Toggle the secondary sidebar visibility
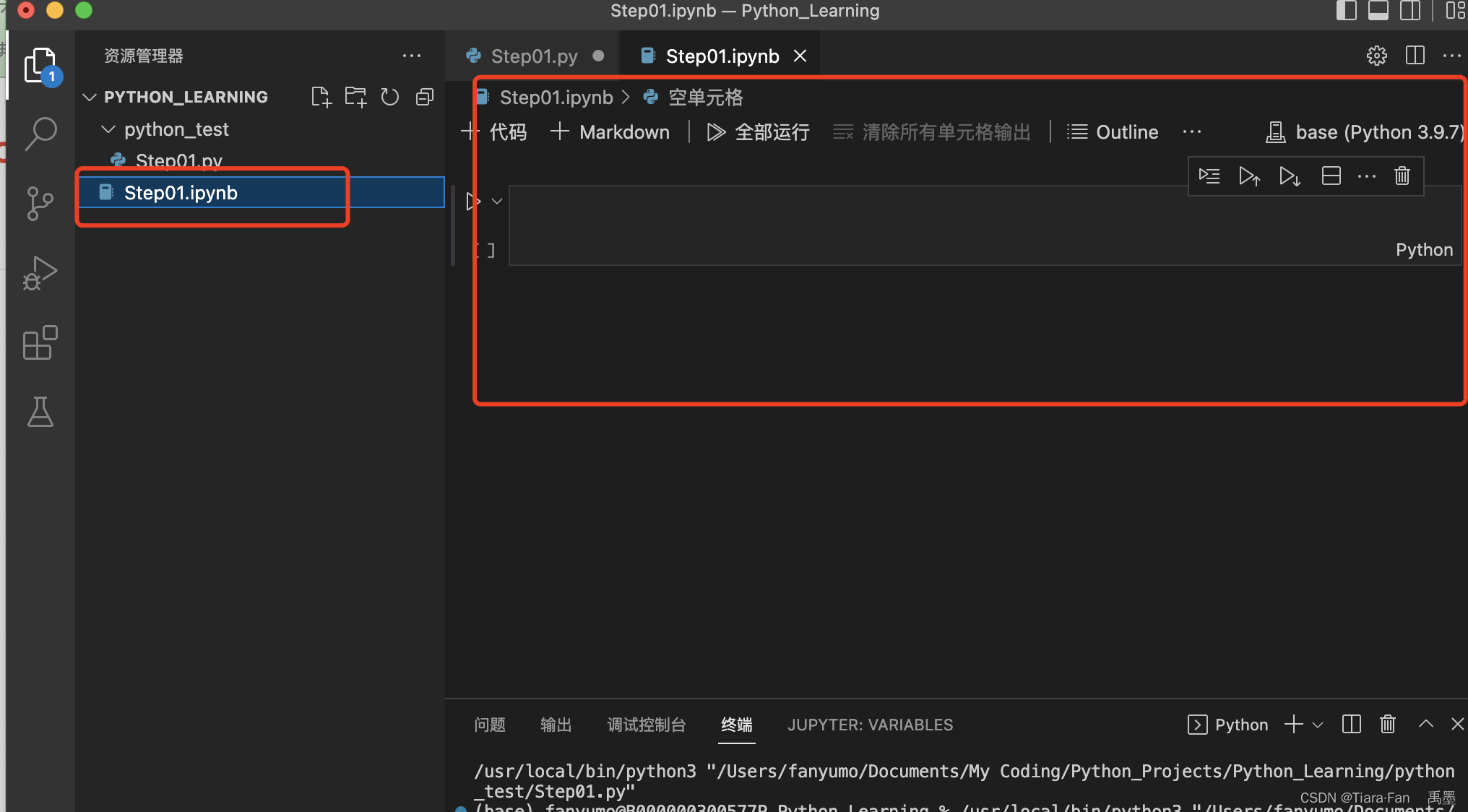 [1411, 11]
